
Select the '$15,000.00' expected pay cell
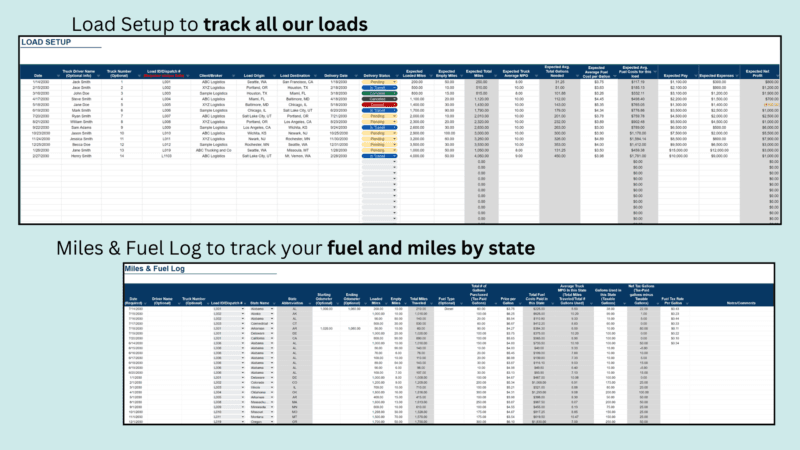tap(679, 151)
